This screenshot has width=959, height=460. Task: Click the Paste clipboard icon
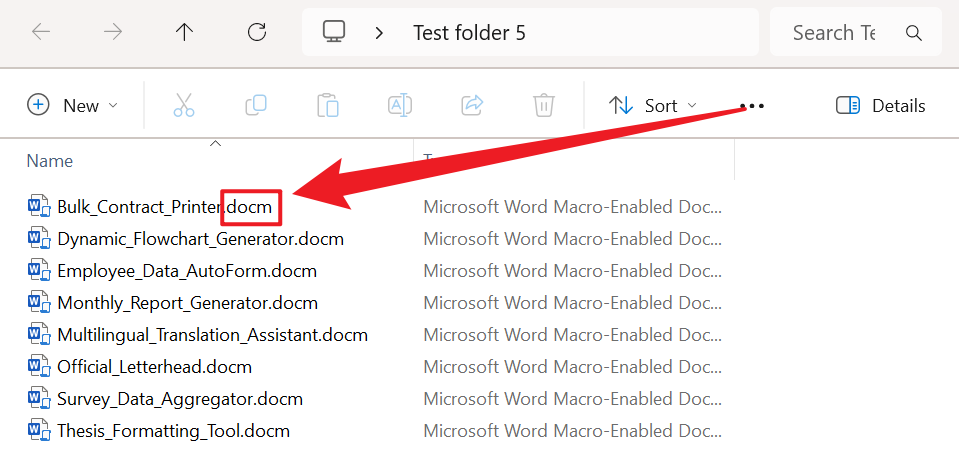pyautogui.click(x=328, y=106)
